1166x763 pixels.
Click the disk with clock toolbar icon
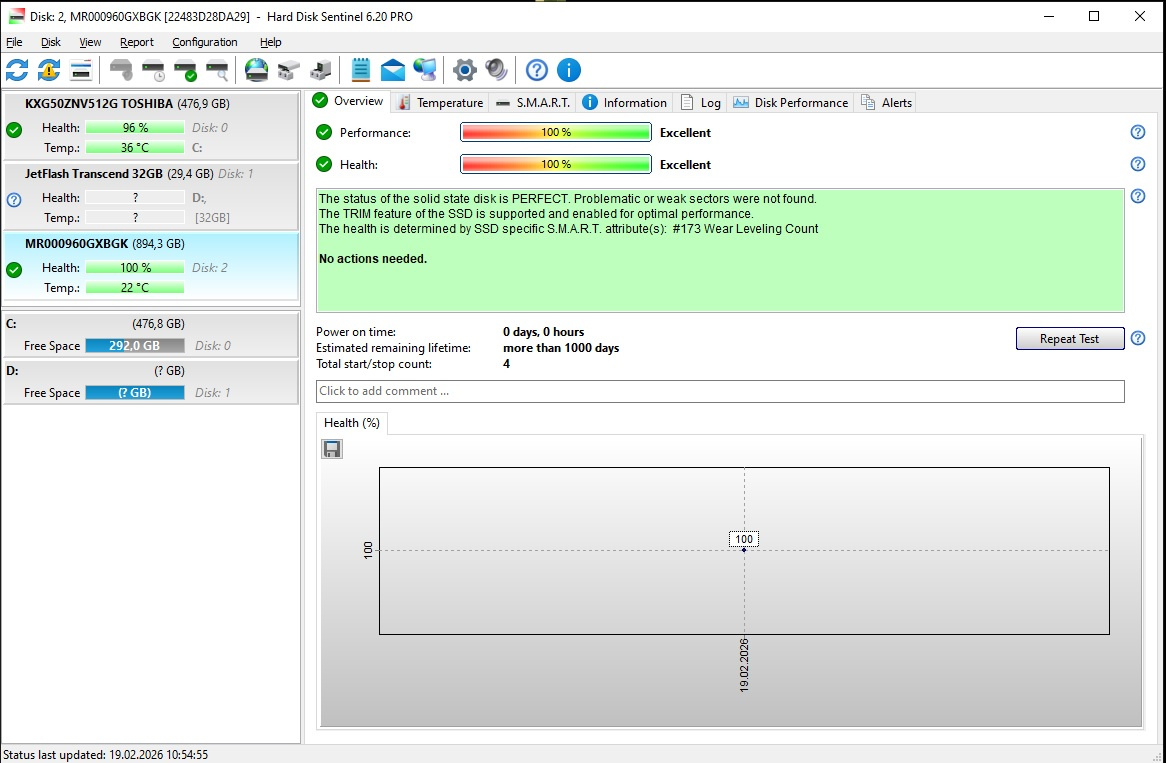[x=153, y=71]
